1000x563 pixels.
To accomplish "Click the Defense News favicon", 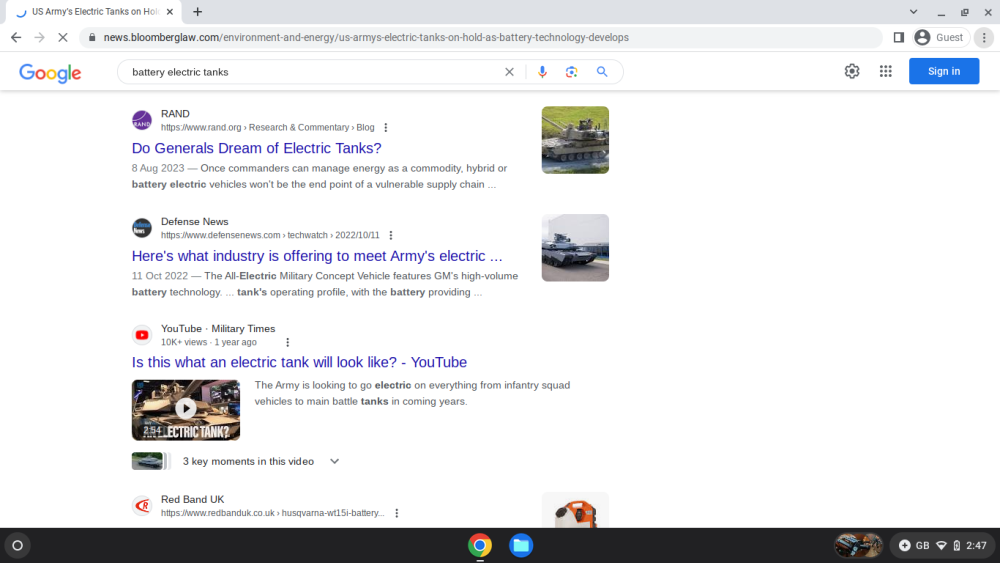I will (142, 228).
